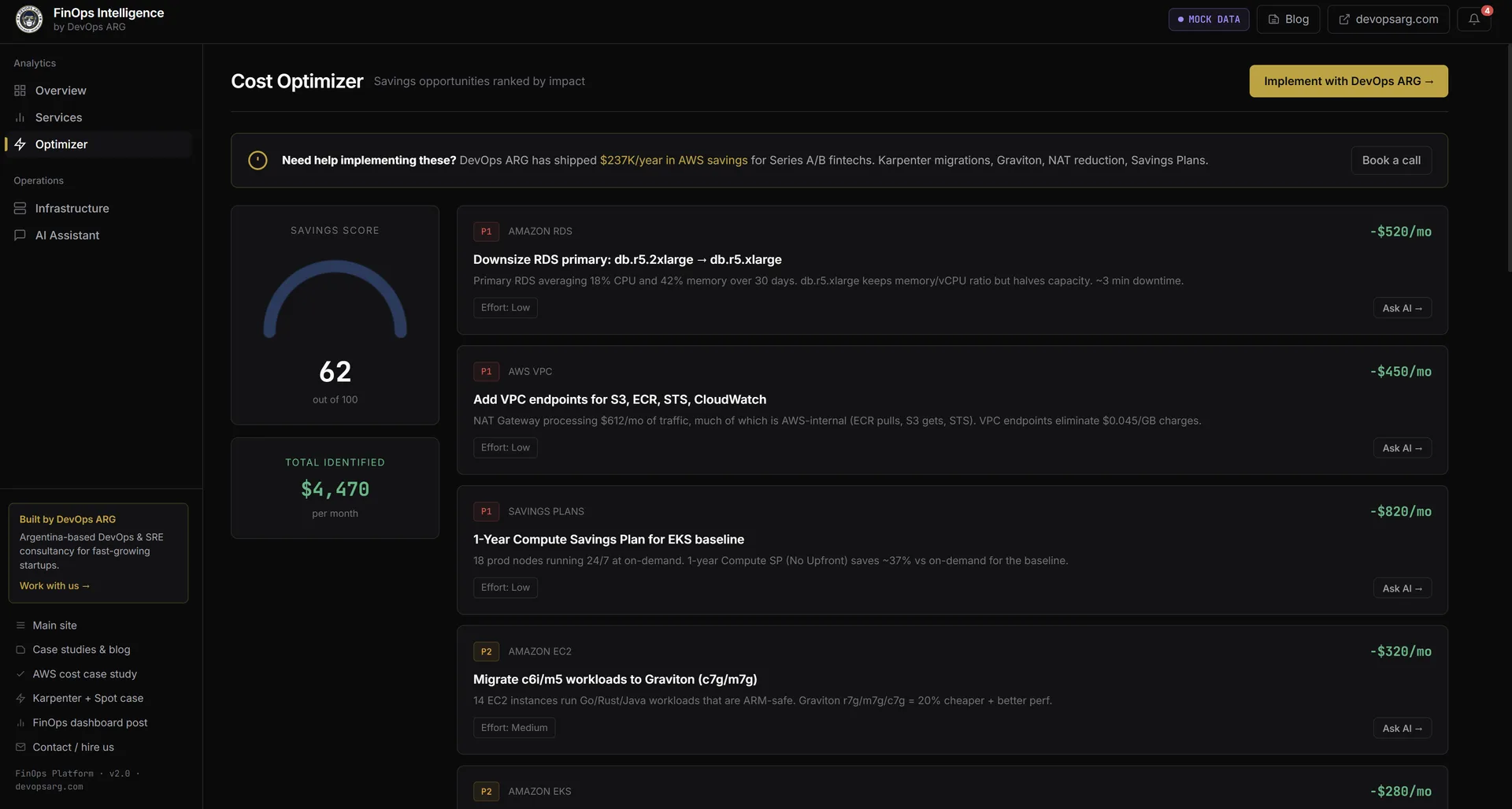Select the Optimizer nav item
The image size is (1512, 809).
(x=98, y=144)
